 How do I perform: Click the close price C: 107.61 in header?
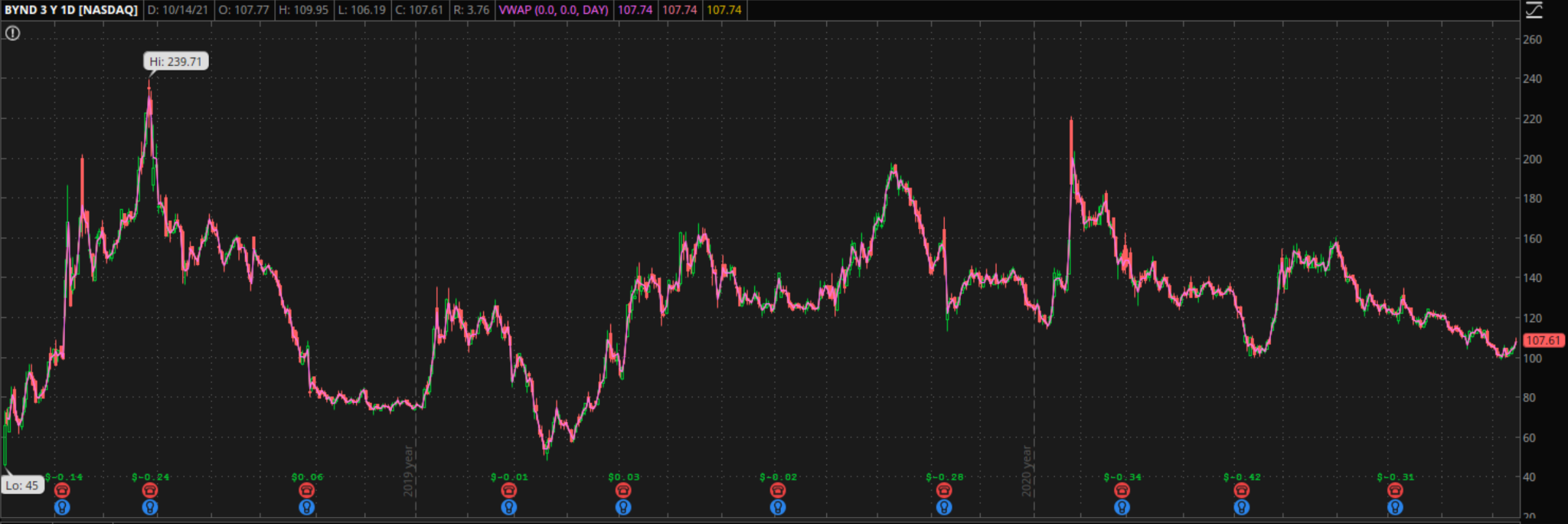point(420,10)
